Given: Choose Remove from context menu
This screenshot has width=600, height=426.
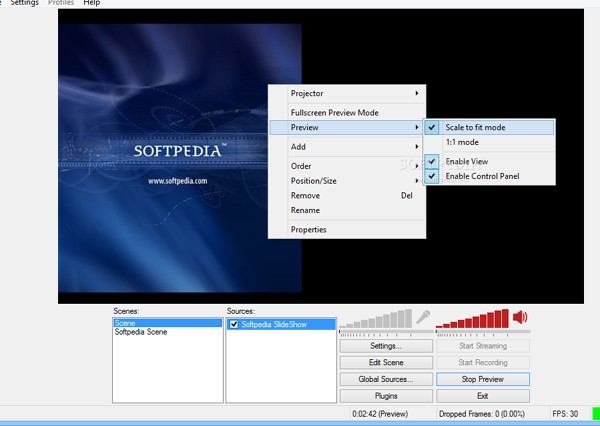Looking at the screenshot, I should click(x=347, y=196).
